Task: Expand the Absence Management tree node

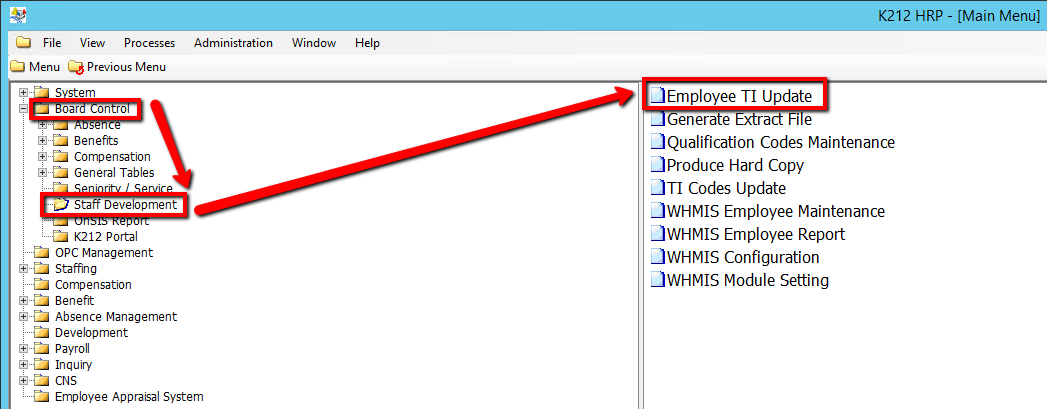Action: (x=24, y=317)
